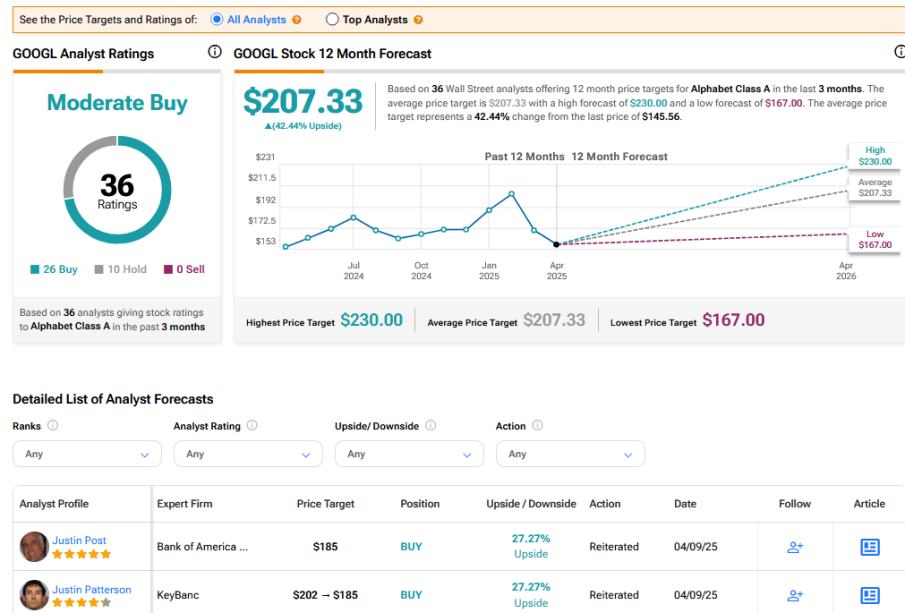This screenshot has width=905, height=613.
Task: Expand the Ranks dropdown
Action: pos(87,454)
